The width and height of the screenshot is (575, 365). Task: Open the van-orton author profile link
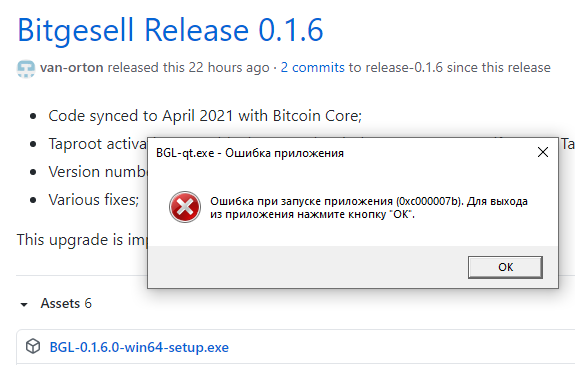coord(72,67)
